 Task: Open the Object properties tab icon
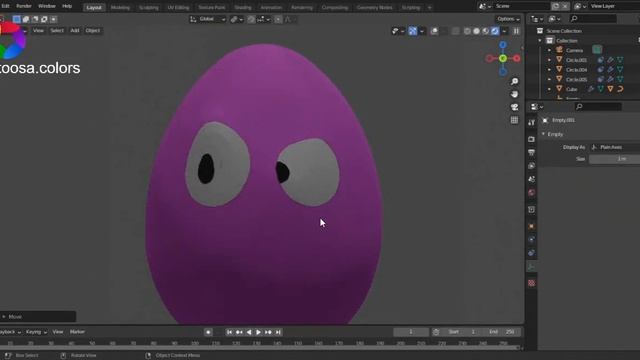coord(531,226)
